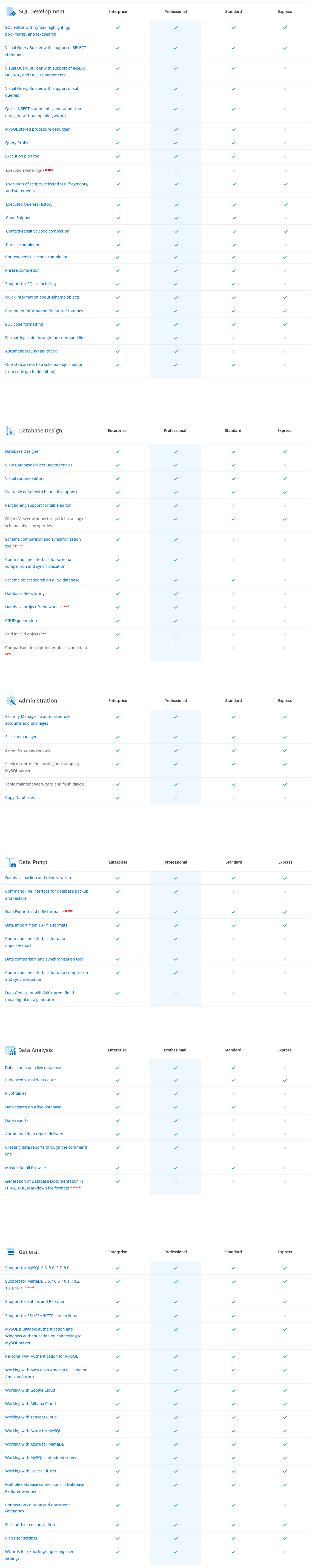Open the Session manager link
Image resolution: width=315 pixels, height=1568 pixels.
(21, 736)
